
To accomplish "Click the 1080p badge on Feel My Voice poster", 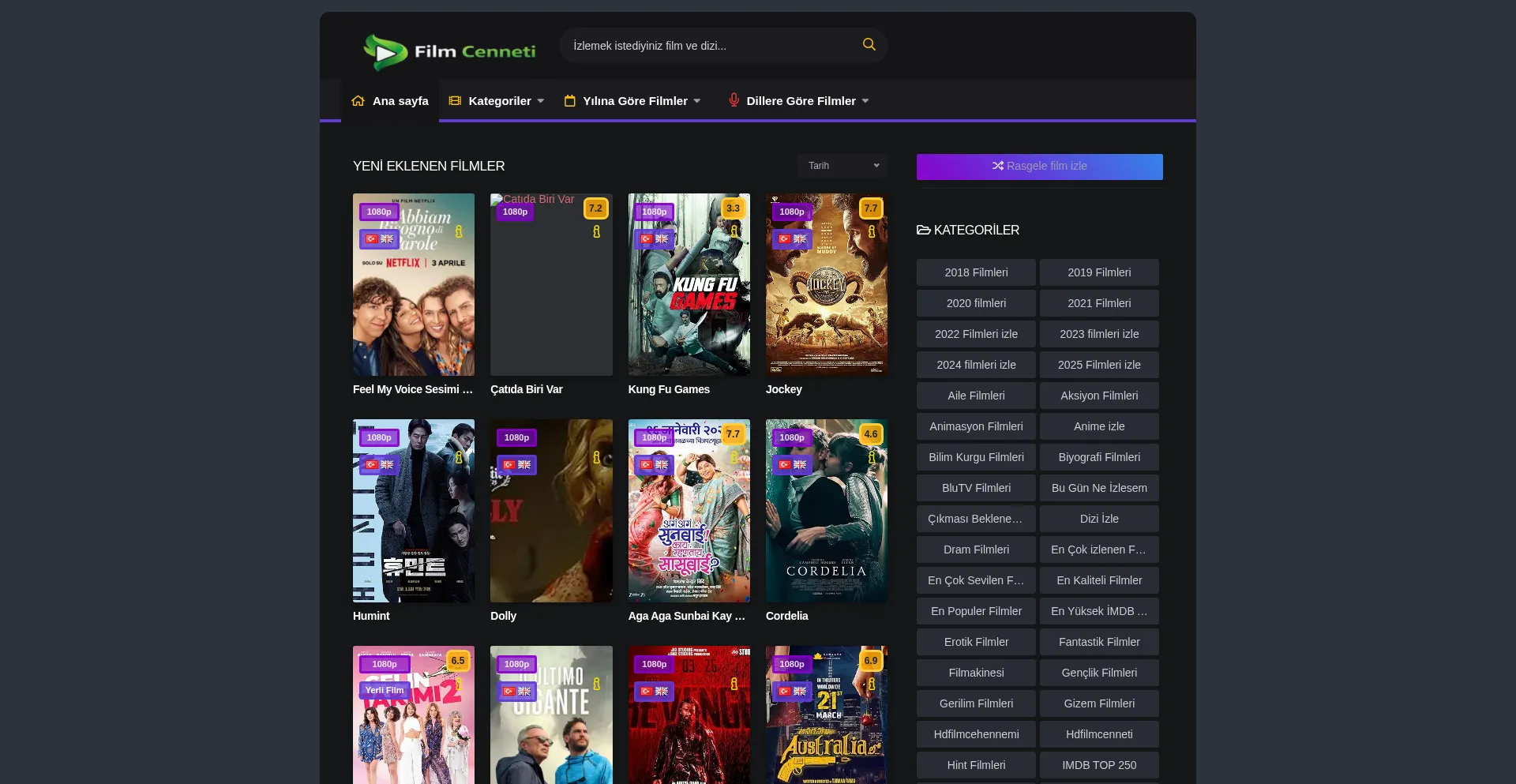I will tap(379, 212).
